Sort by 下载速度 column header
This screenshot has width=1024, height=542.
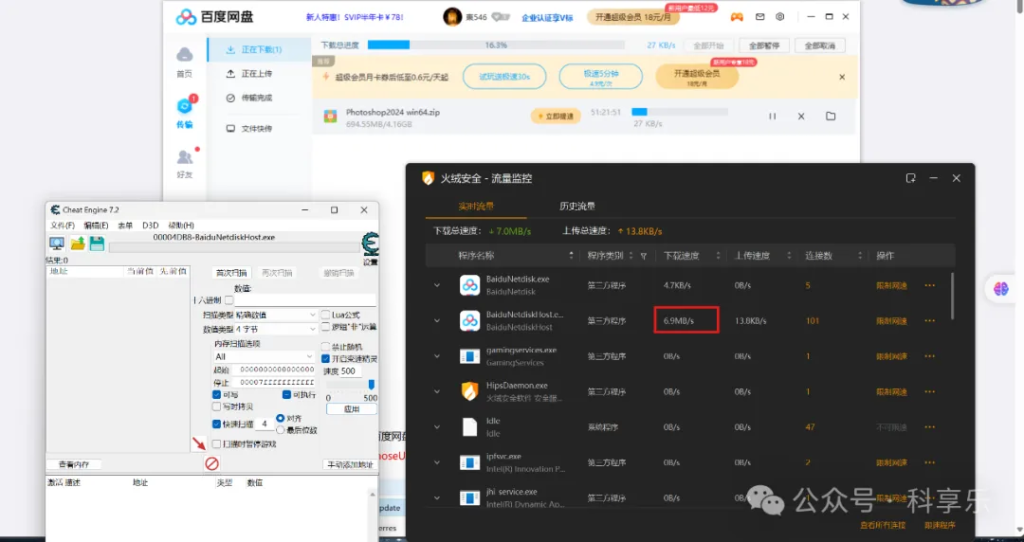coord(681,256)
